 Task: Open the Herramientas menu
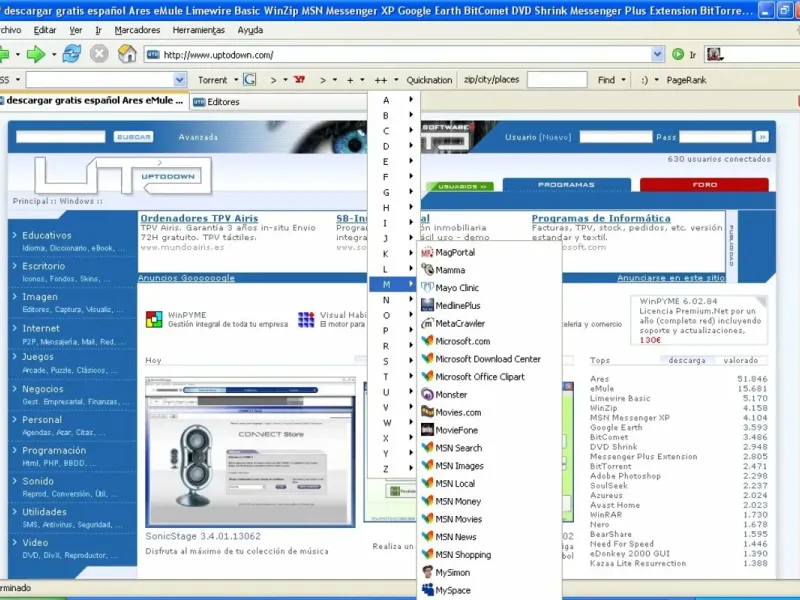198,30
